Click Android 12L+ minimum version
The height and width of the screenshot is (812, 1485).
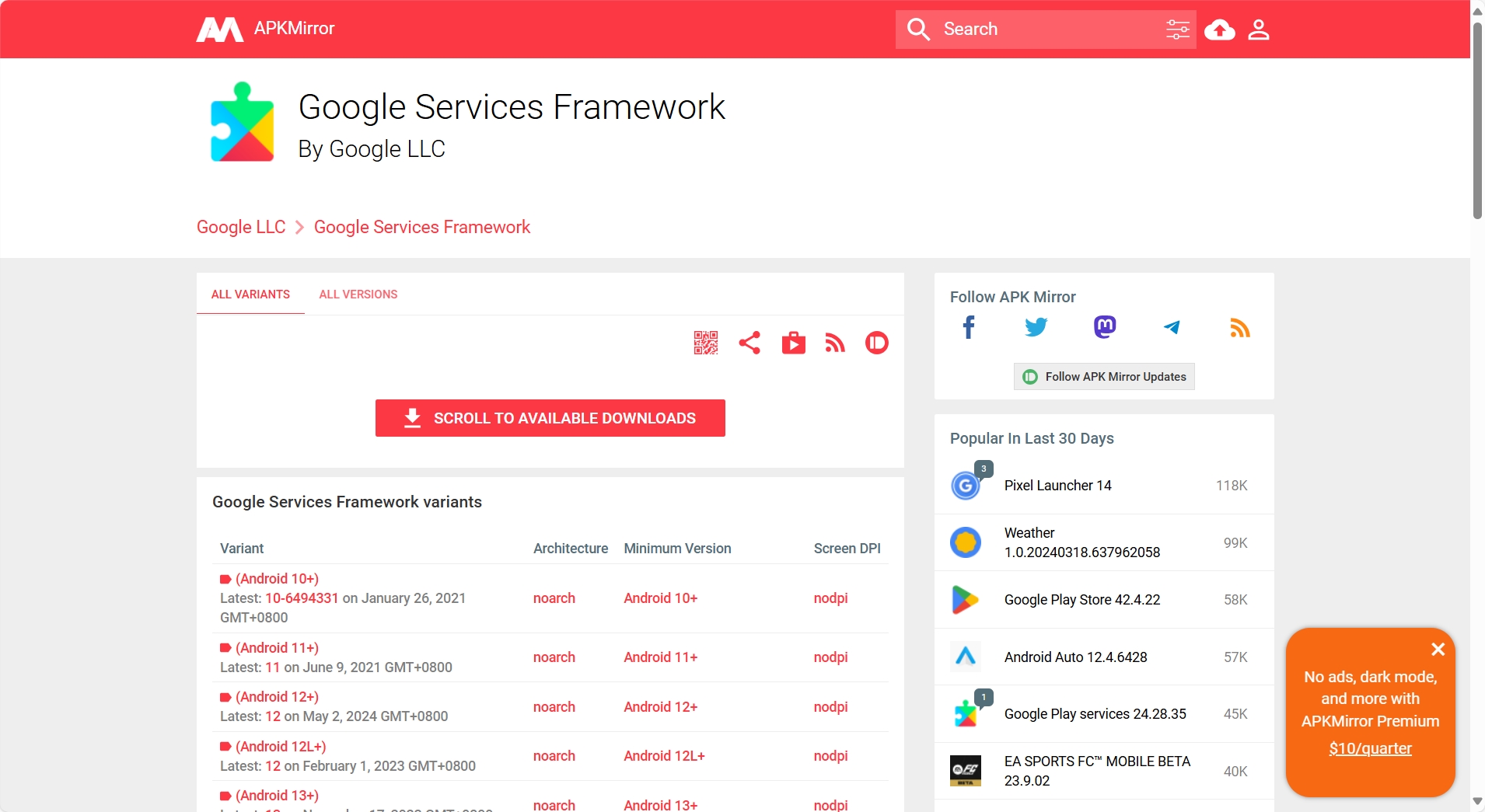pyautogui.click(x=664, y=756)
